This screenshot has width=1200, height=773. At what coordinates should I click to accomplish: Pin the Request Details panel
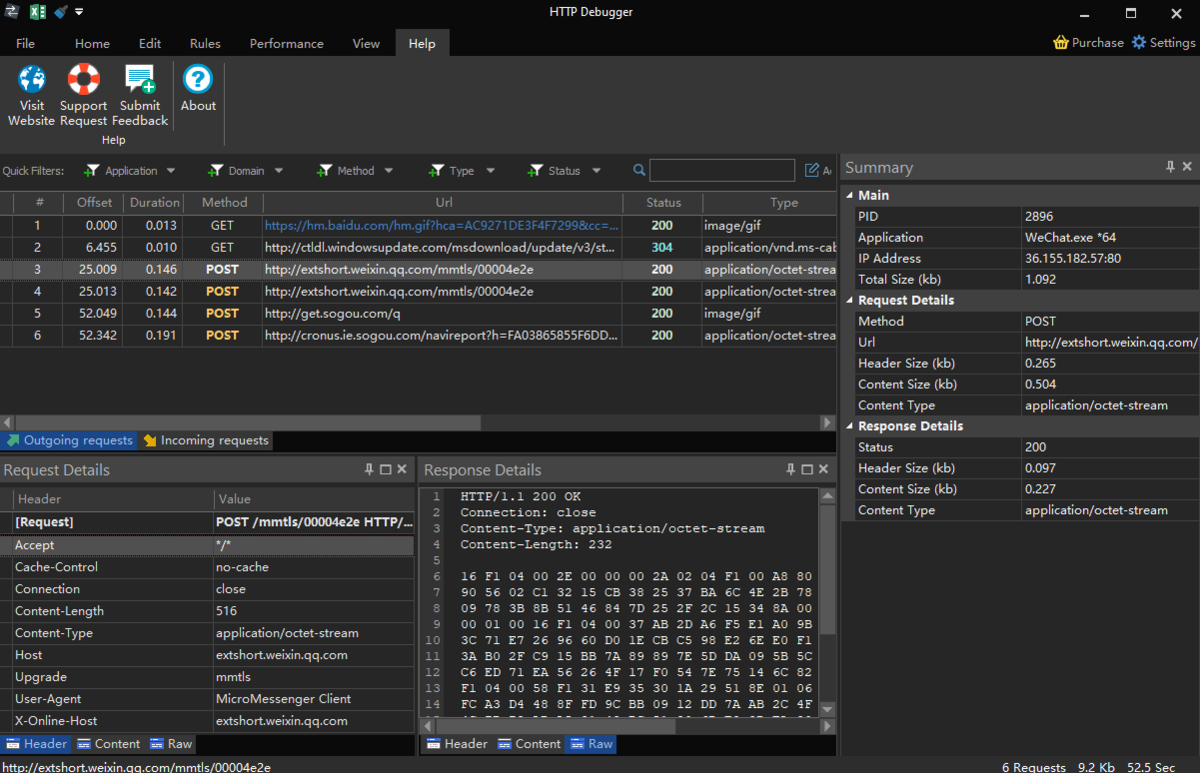point(368,469)
